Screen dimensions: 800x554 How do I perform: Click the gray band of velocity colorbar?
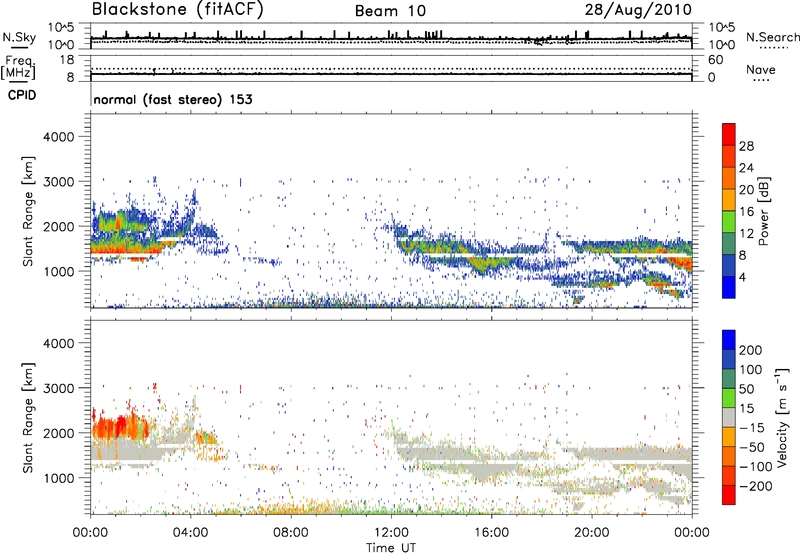point(729,418)
